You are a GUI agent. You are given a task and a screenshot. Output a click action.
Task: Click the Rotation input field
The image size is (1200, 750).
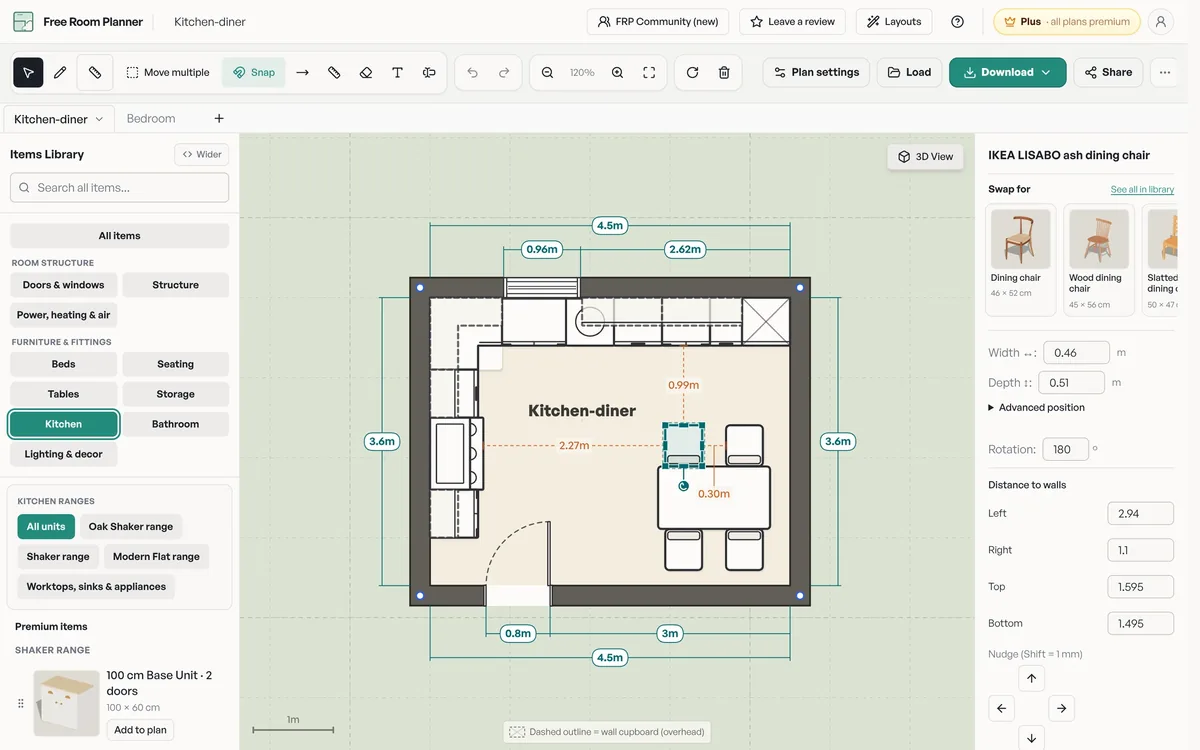click(x=1065, y=449)
